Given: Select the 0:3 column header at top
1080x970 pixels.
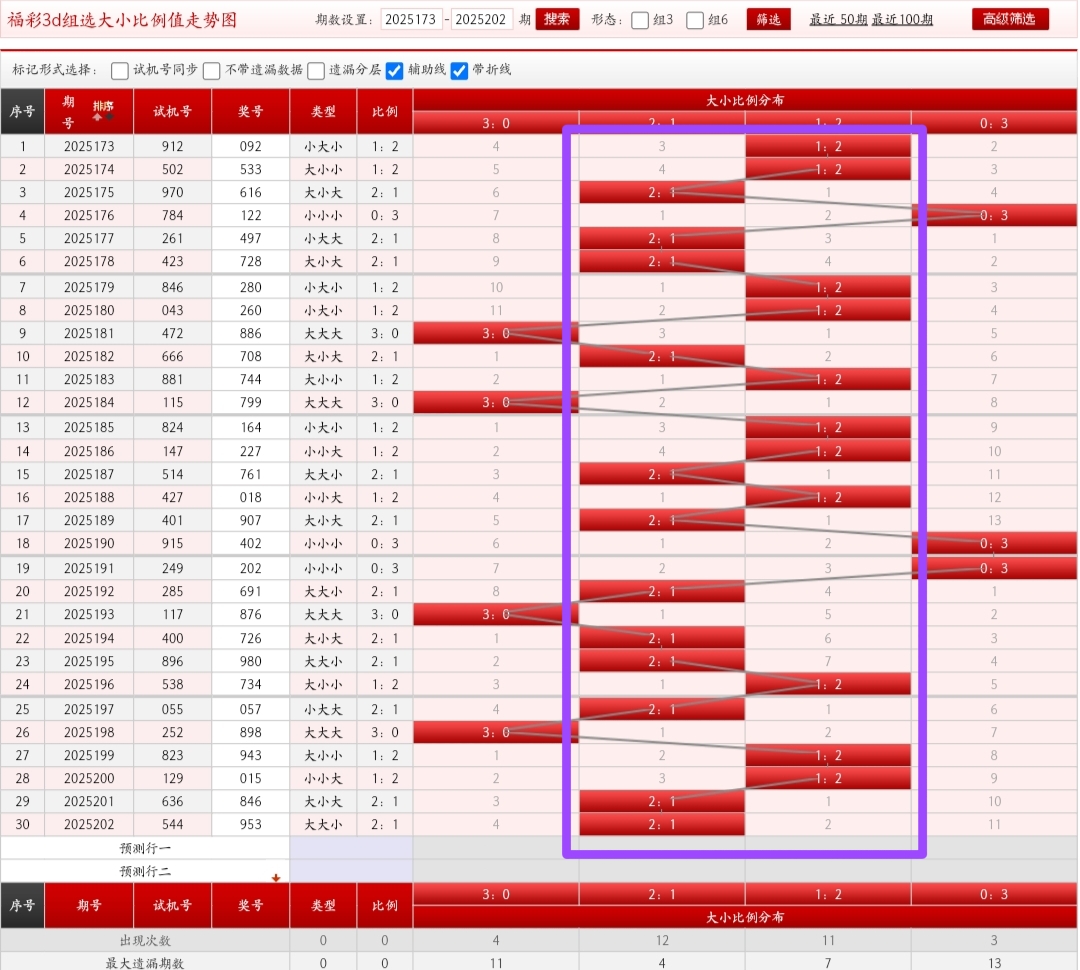Looking at the screenshot, I should tap(993, 123).
